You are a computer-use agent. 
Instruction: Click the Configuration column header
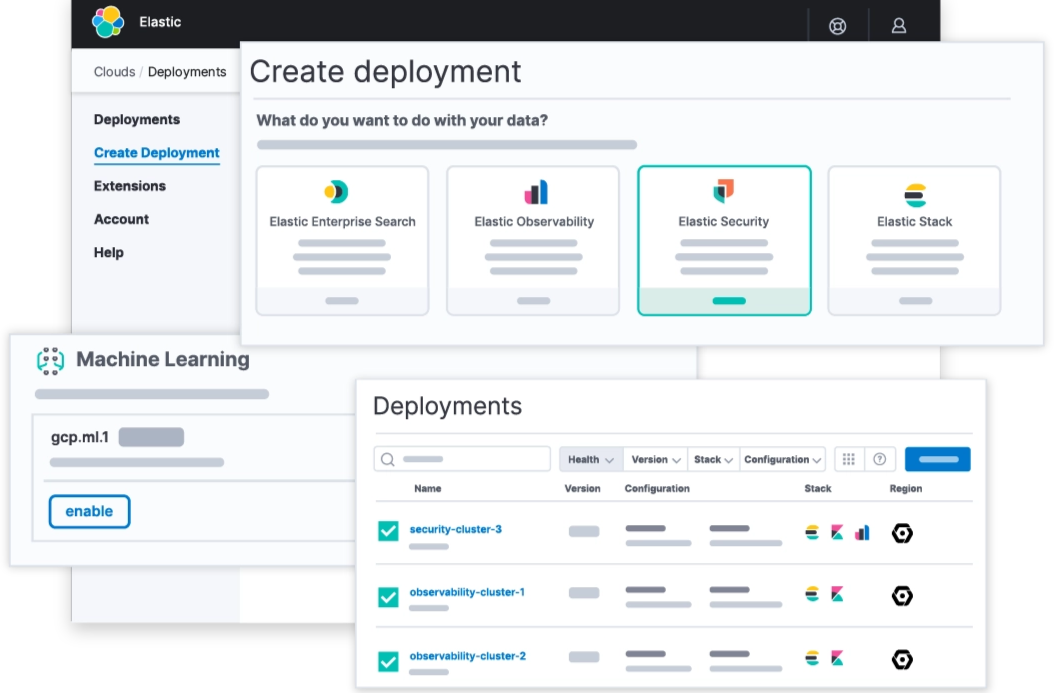tap(657, 488)
